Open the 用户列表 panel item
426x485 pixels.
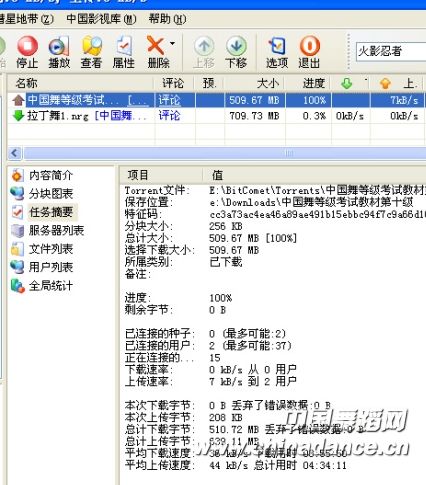pyautogui.click(x=51, y=267)
